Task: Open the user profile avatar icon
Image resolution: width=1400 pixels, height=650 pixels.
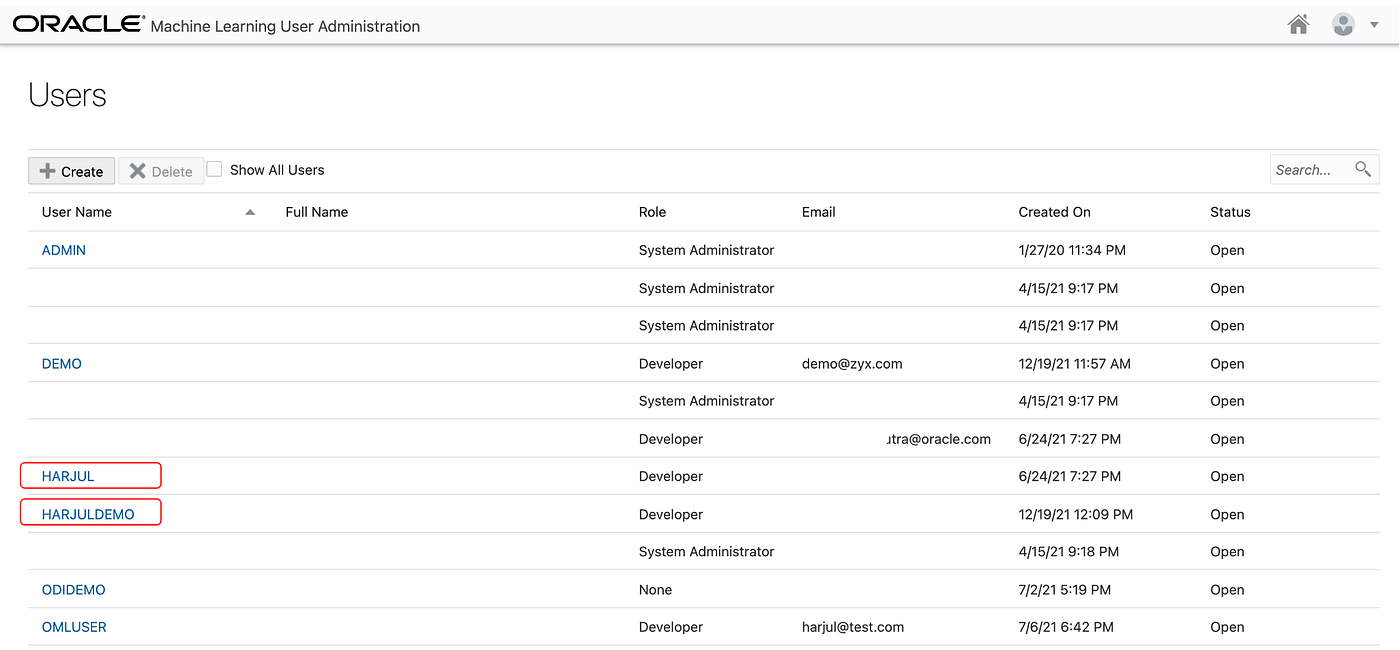Action: pos(1343,24)
